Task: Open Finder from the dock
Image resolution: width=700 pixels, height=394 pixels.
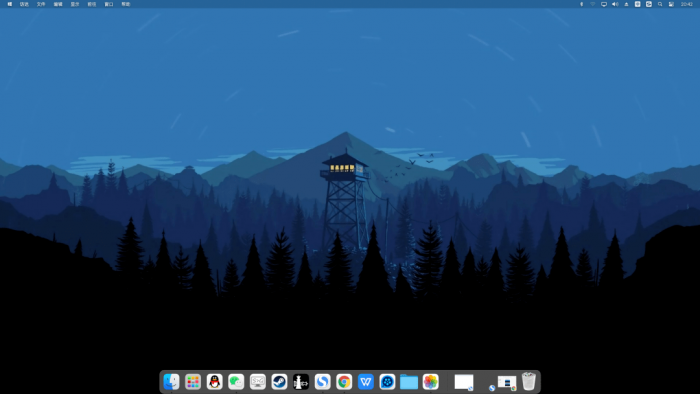Action: click(171, 382)
